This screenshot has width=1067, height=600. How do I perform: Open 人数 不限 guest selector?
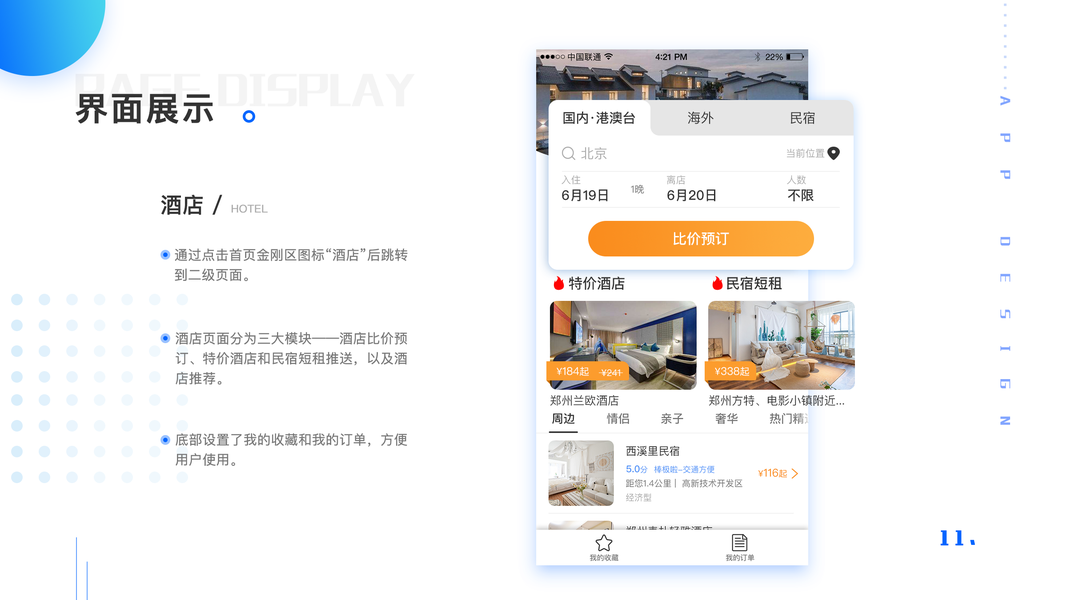click(800, 189)
